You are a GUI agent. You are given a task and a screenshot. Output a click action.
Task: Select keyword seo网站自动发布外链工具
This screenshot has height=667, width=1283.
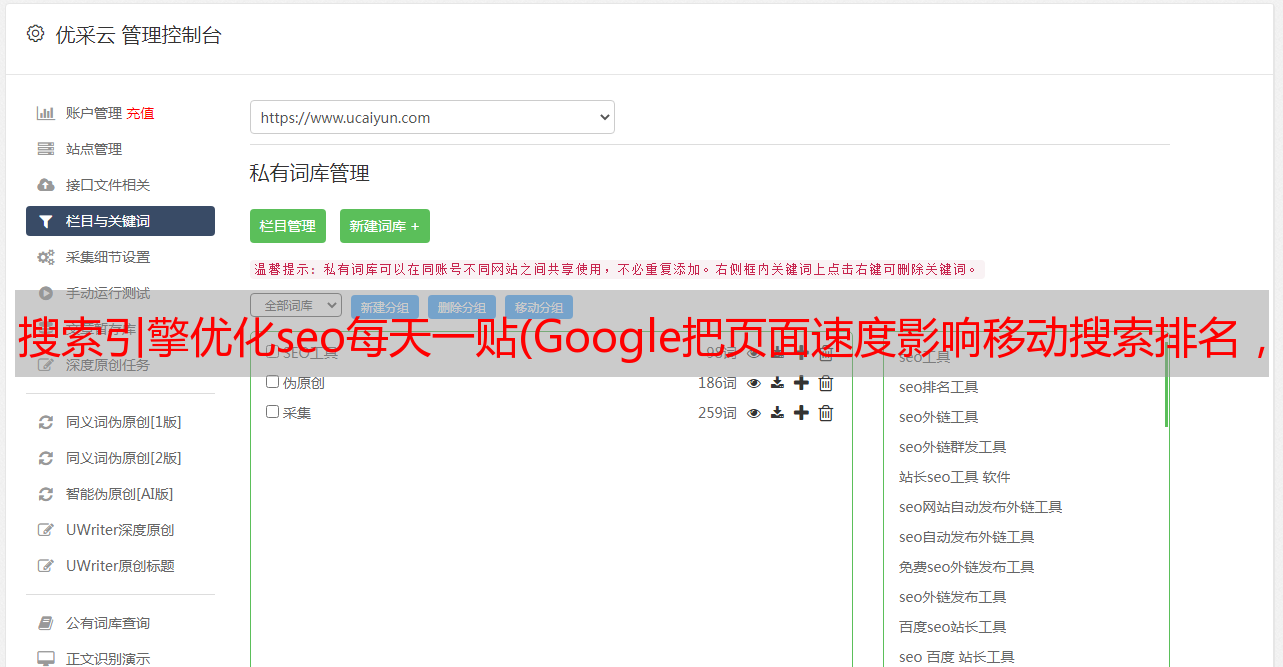pos(981,507)
